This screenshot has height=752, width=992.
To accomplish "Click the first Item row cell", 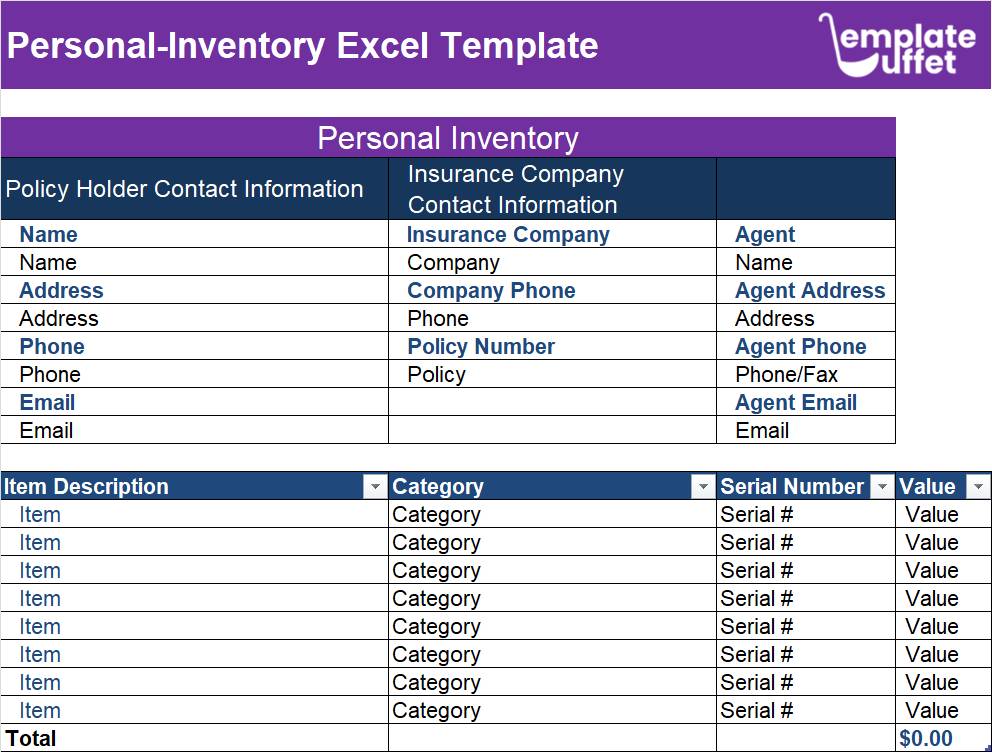I will pyautogui.click(x=194, y=514).
